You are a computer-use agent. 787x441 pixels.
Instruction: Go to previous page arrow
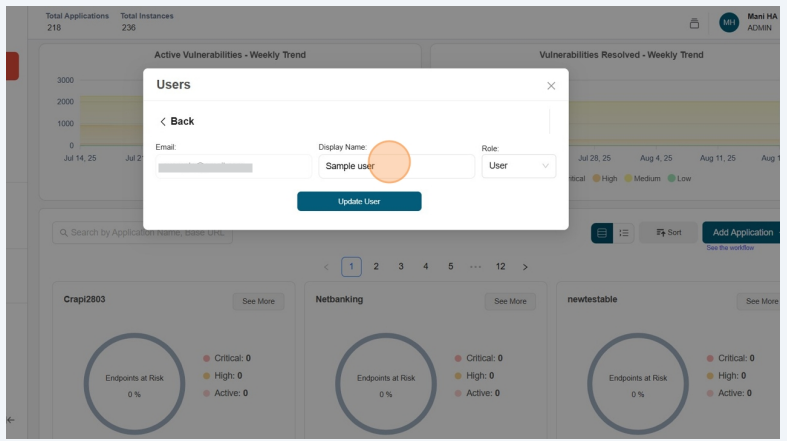tap(326, 267)
